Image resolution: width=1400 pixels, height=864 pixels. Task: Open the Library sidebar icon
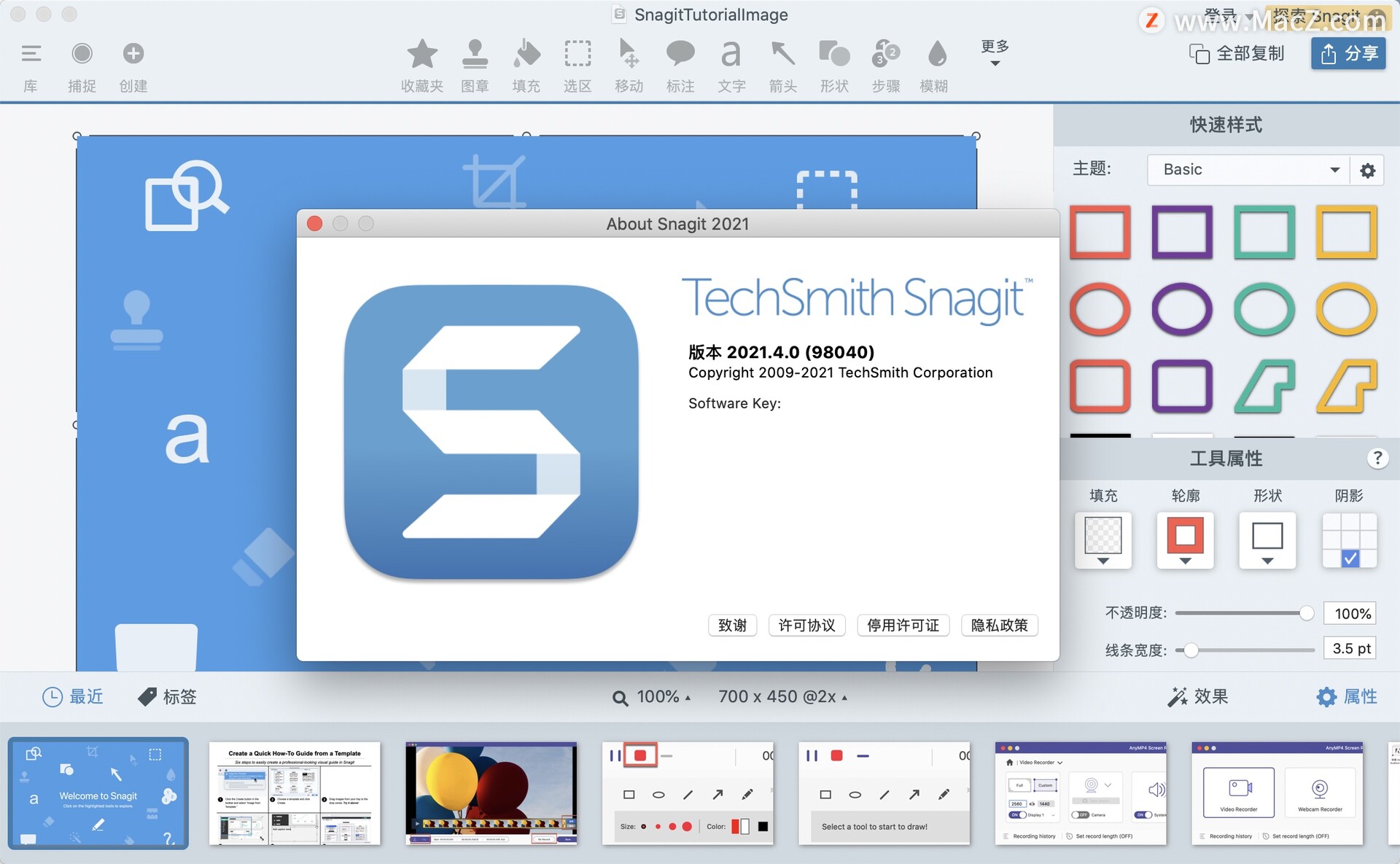[31, 53]
